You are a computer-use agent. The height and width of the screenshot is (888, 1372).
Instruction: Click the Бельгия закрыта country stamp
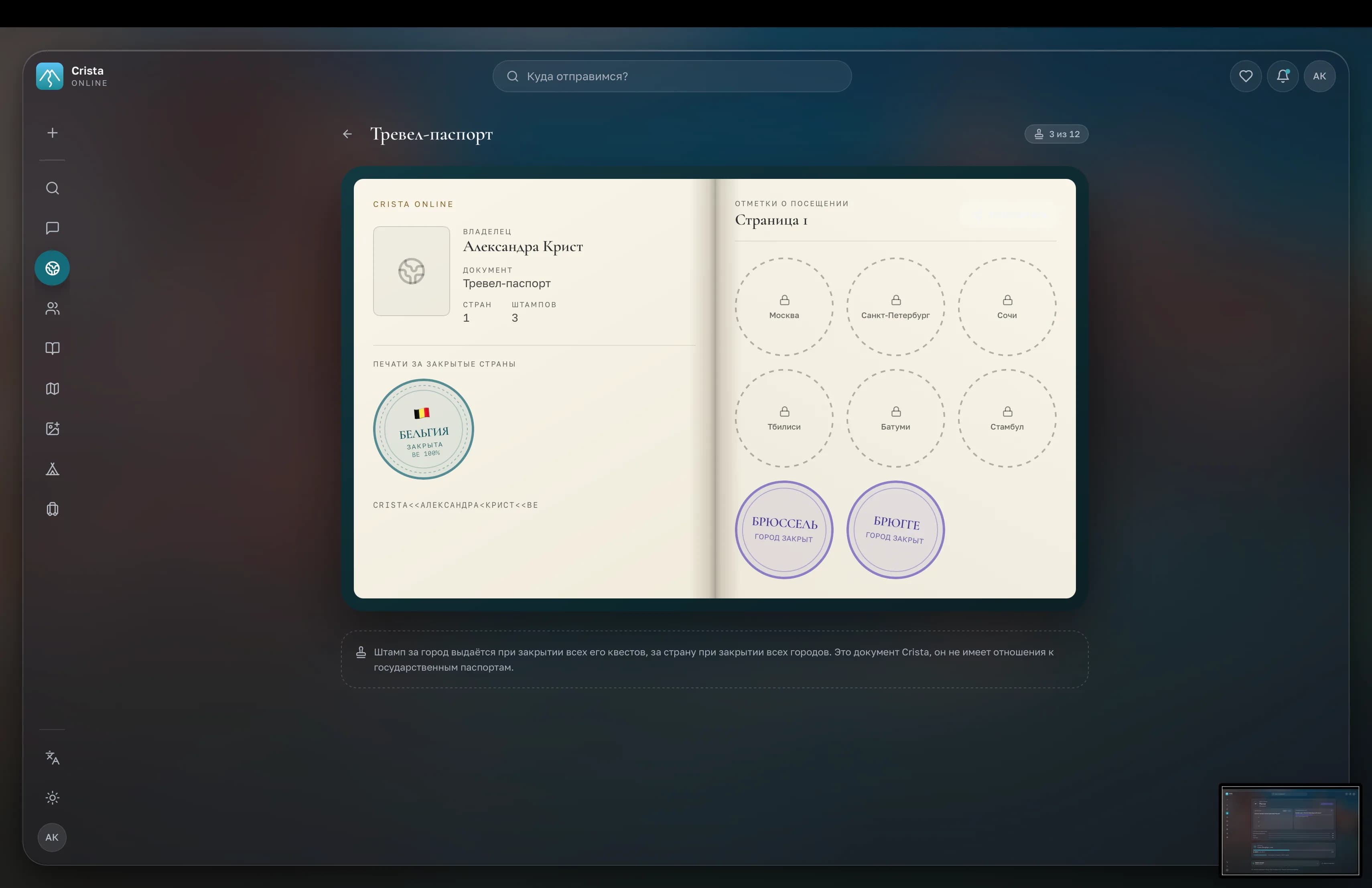coord(424,429)
